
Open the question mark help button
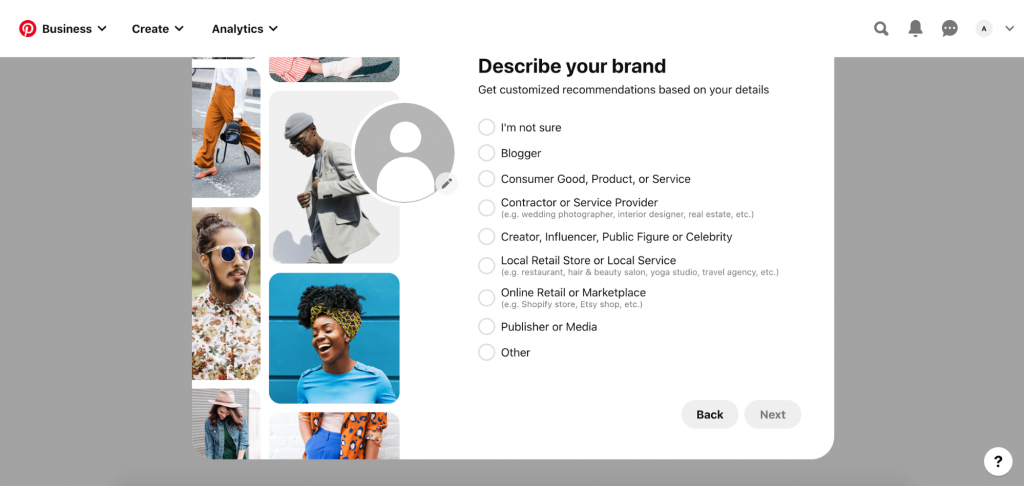coord(998,461)
